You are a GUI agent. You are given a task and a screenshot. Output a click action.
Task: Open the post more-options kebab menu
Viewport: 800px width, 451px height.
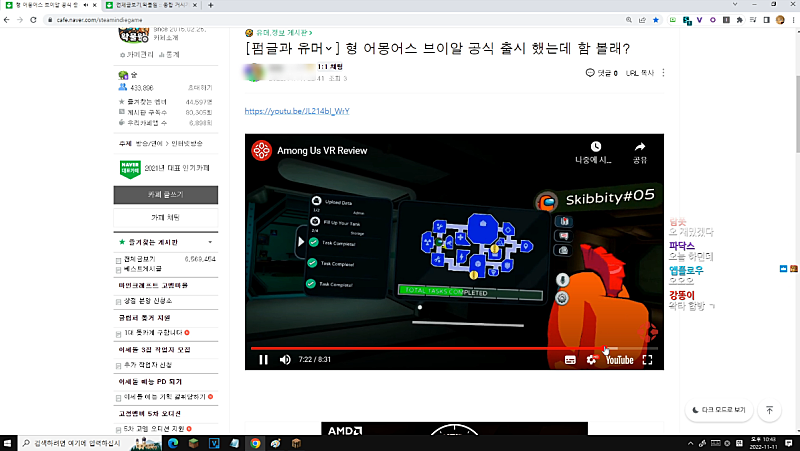click(x=663, y=73)
